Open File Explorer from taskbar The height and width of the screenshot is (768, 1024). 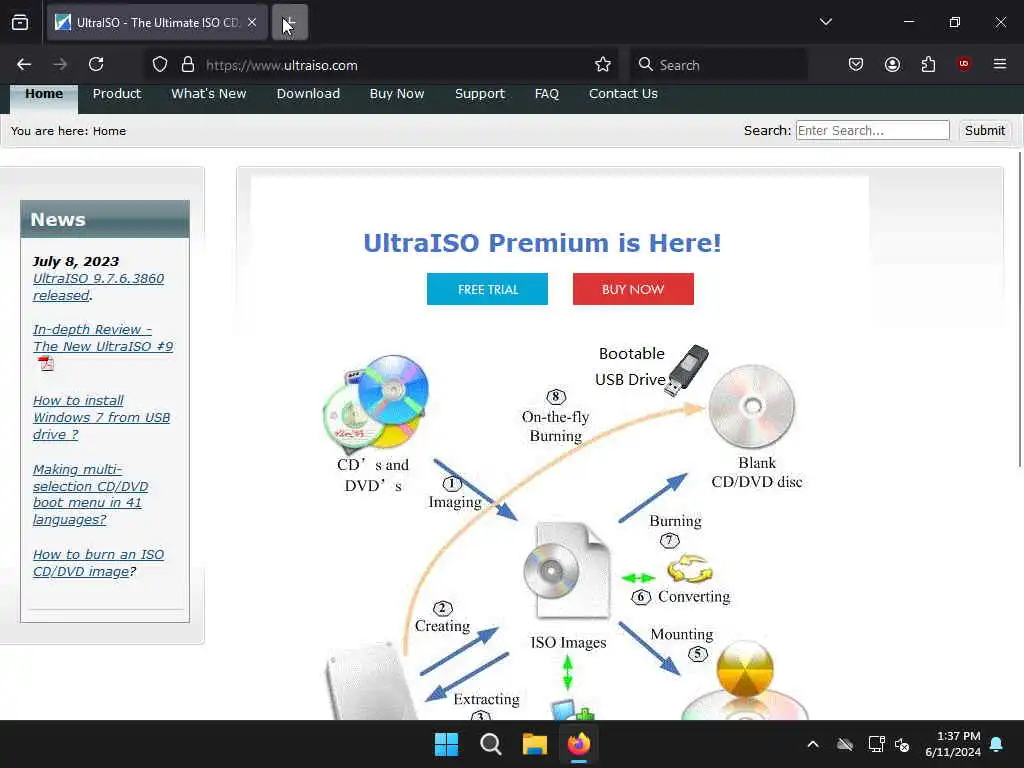534,744
